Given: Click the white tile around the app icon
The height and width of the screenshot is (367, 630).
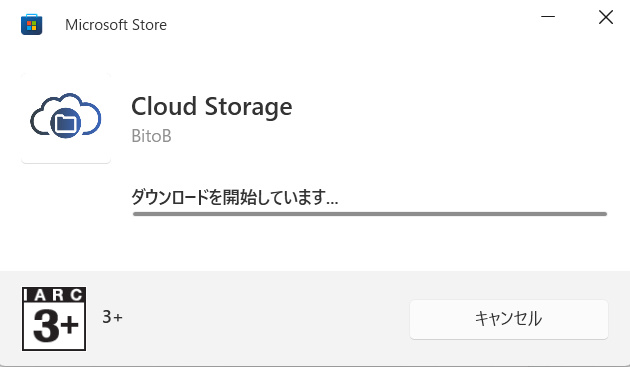Looking at the screenshot, I should [x=66, y=155].
